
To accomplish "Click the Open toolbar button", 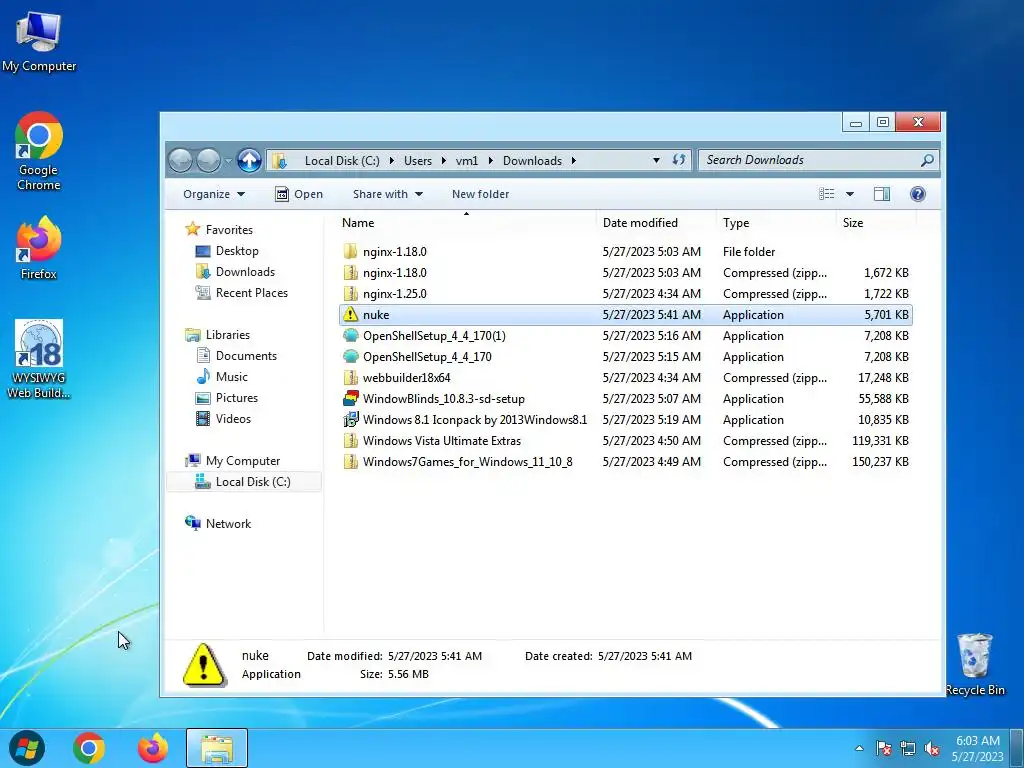I will [299, 194].
